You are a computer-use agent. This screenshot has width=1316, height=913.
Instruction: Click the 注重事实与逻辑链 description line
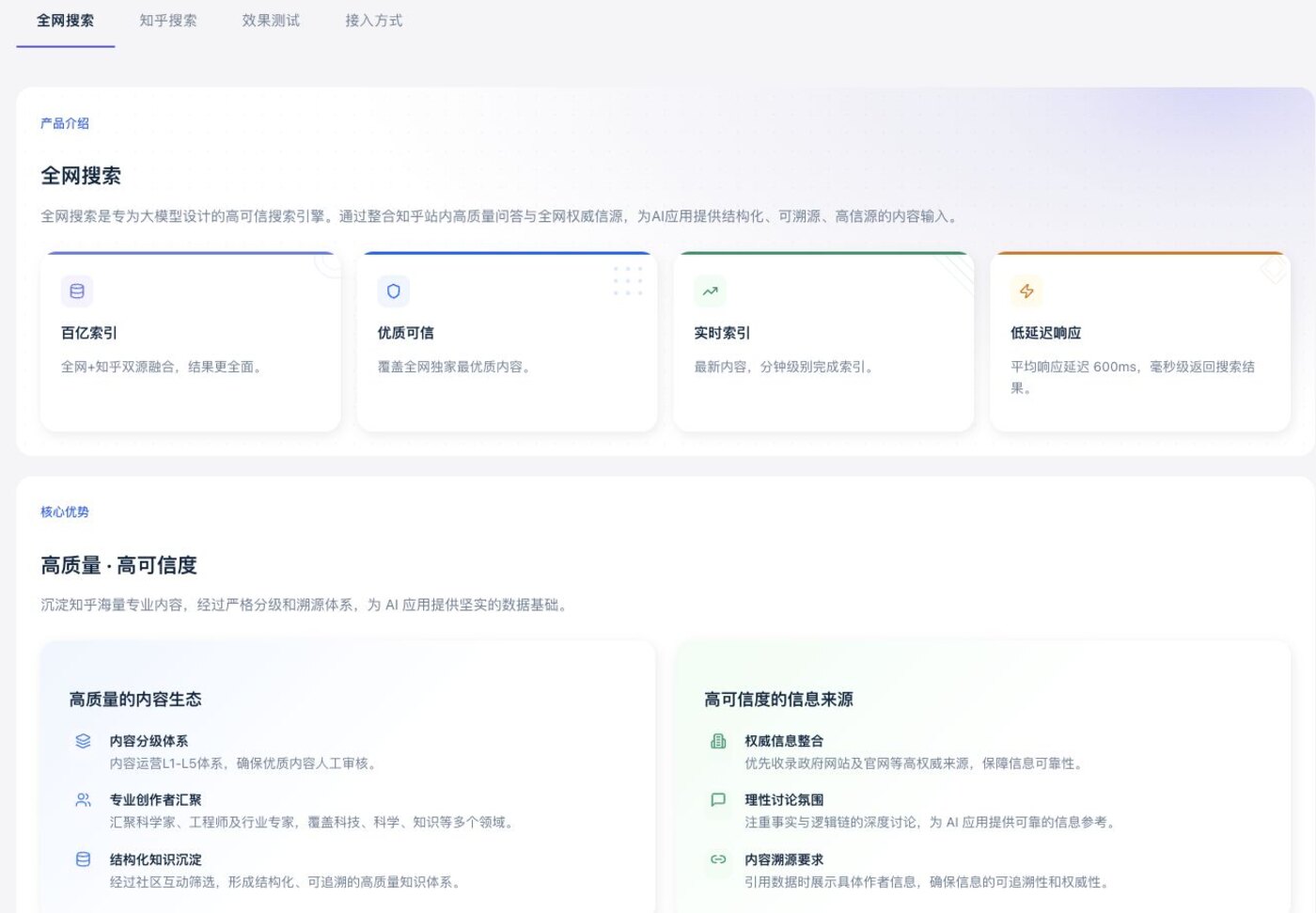point(932,822)
